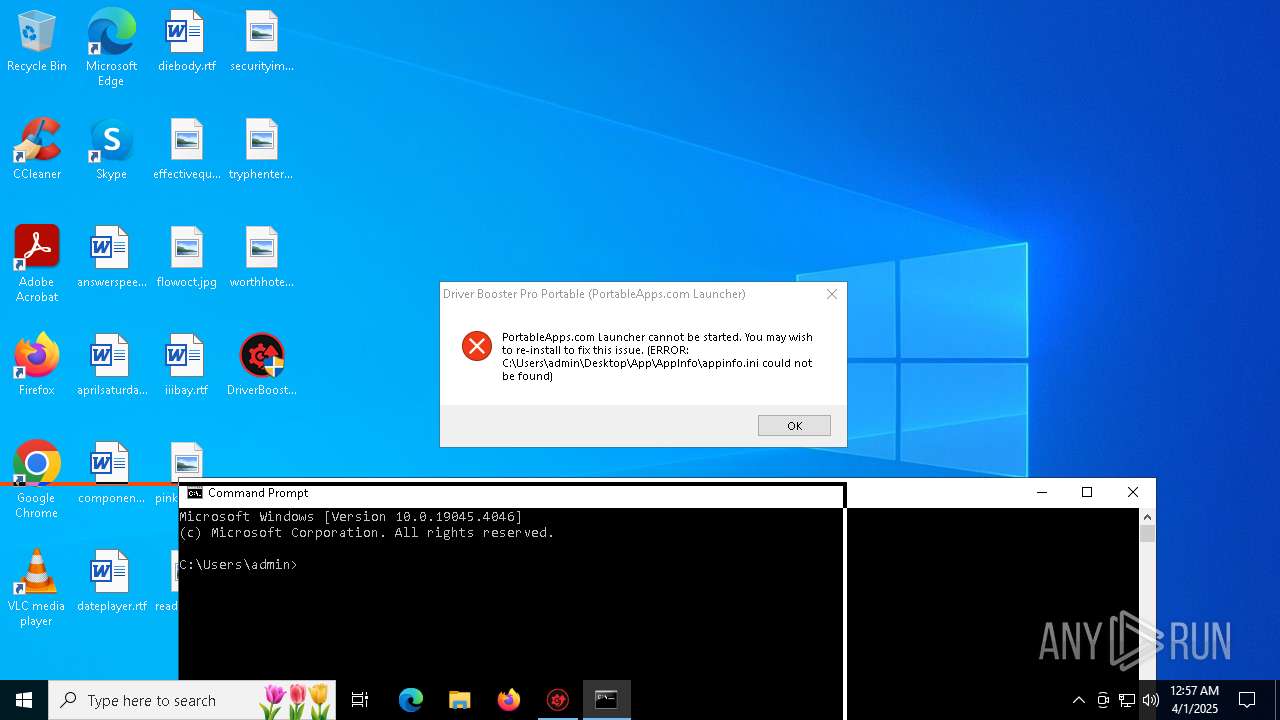The height and width of the screenshot is (720, 1280).
Task: Click the Command Prompt vertical scrollbar thumb
Action: pyautogui.click(x=1147, y=533)
